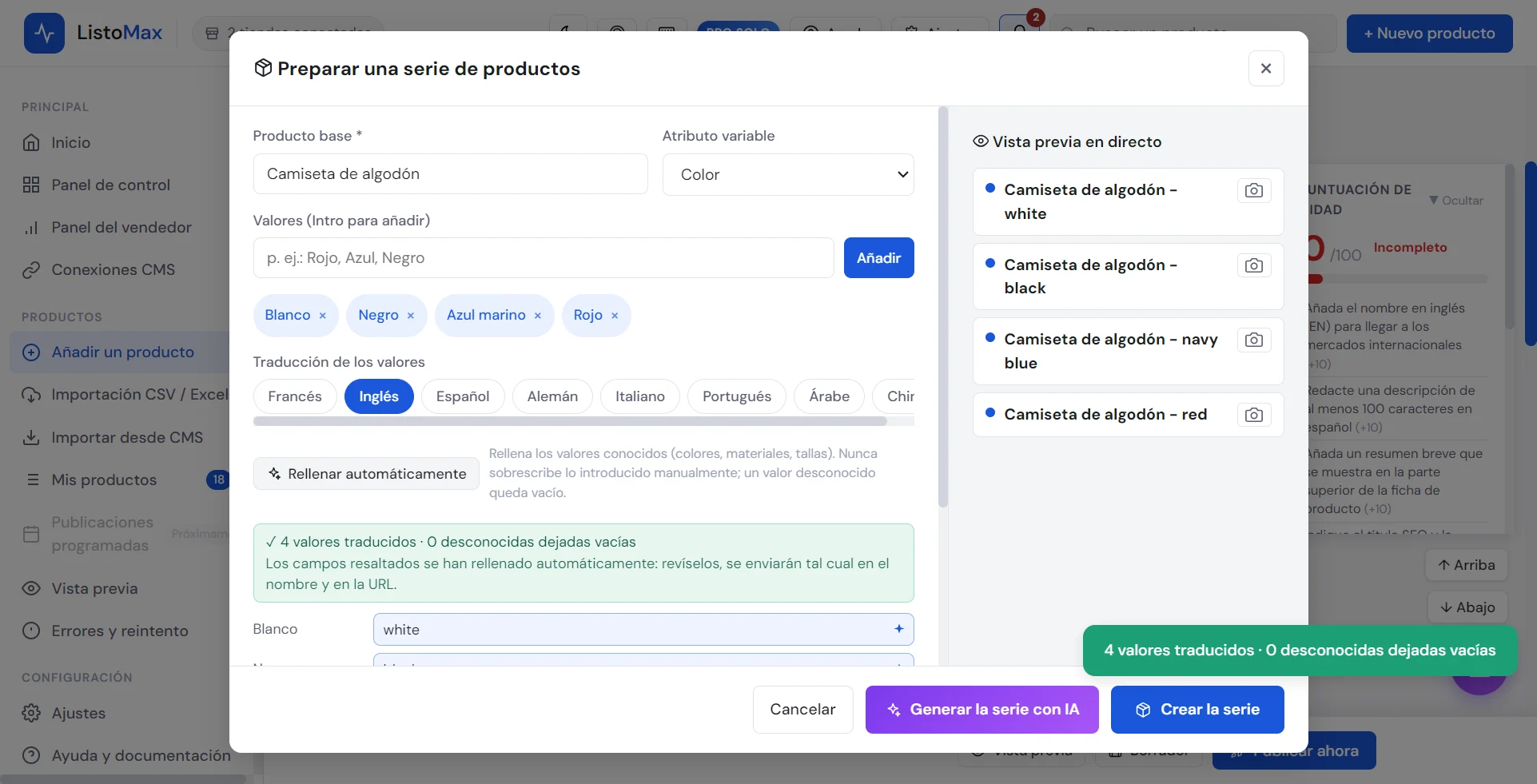Select the Árabe translation tab

pyautogui.click(x=830, y=396)
